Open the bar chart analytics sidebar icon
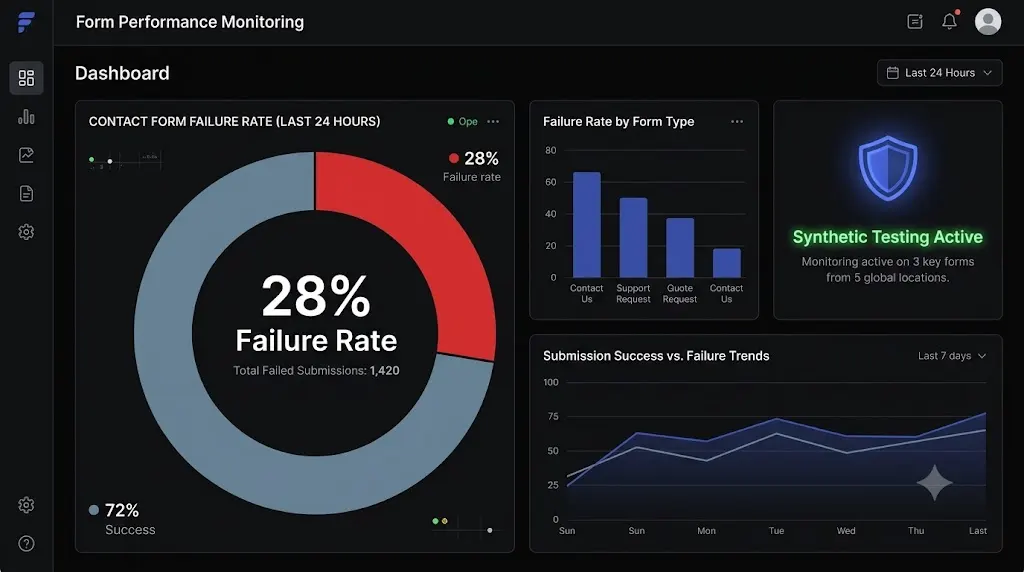 pyautogui.click(x=26, y=117)
